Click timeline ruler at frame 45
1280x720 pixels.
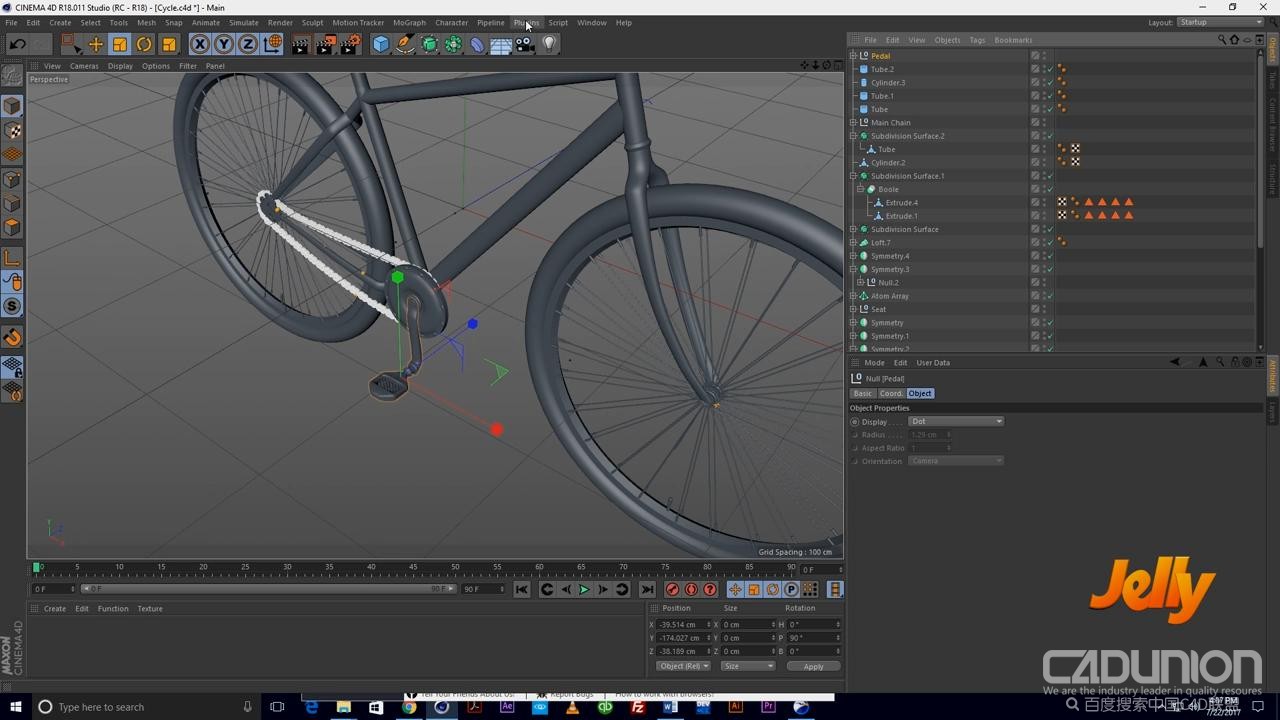tap(413, 567)
